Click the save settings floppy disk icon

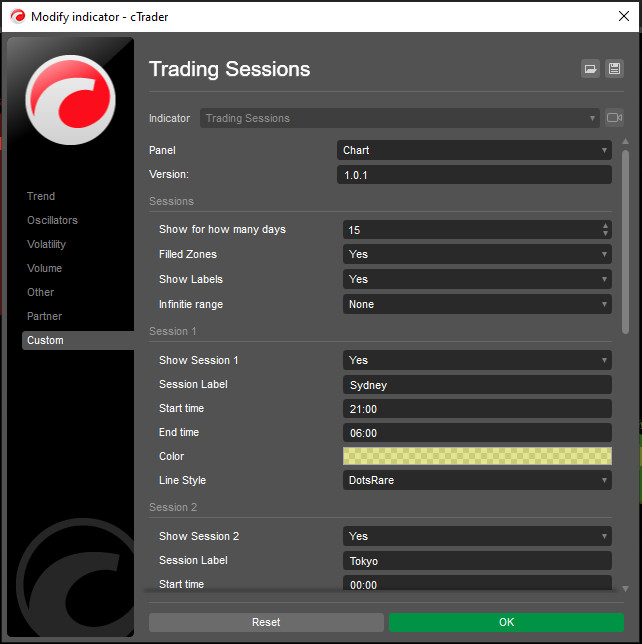point(614,69)
